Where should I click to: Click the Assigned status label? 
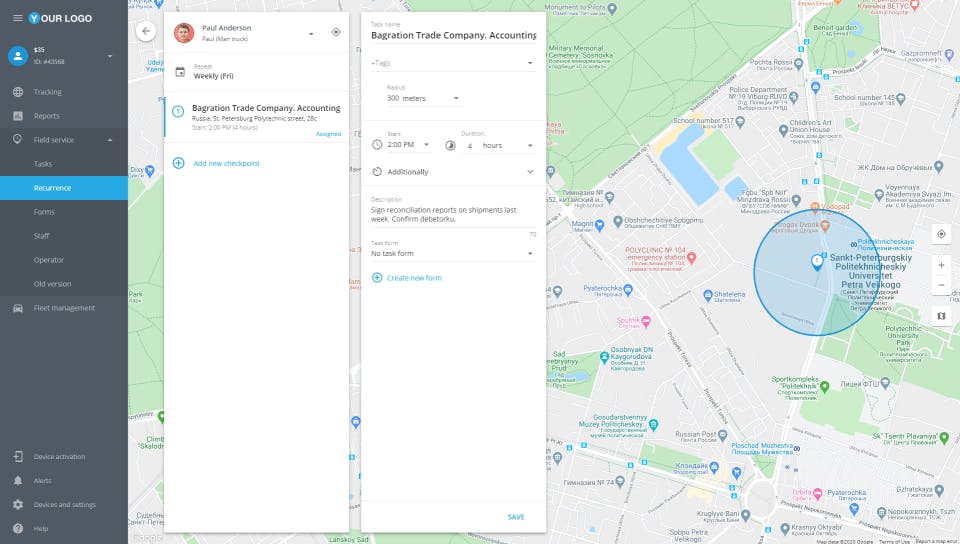tap(328, 134)
